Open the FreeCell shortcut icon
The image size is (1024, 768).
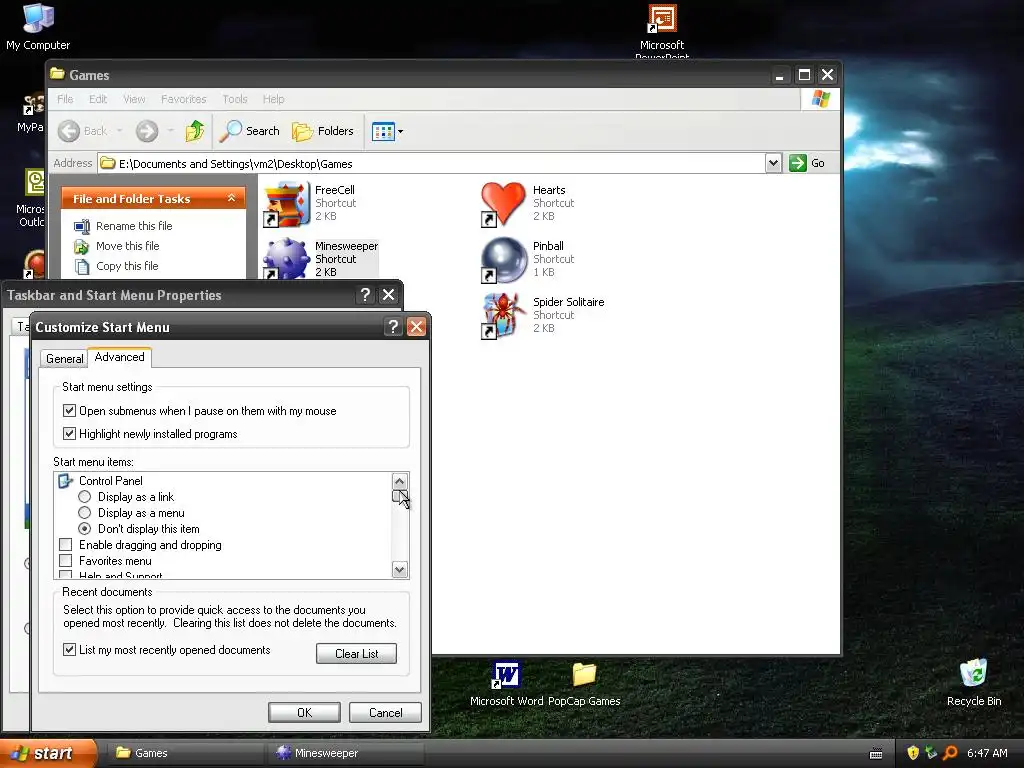286,204
